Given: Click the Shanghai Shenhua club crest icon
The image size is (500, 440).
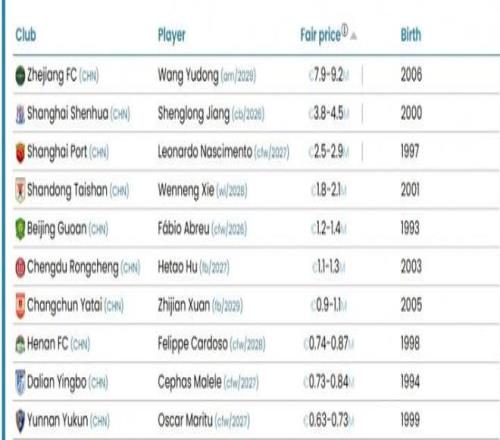Looking at the screenshot, I should [20, 114].
